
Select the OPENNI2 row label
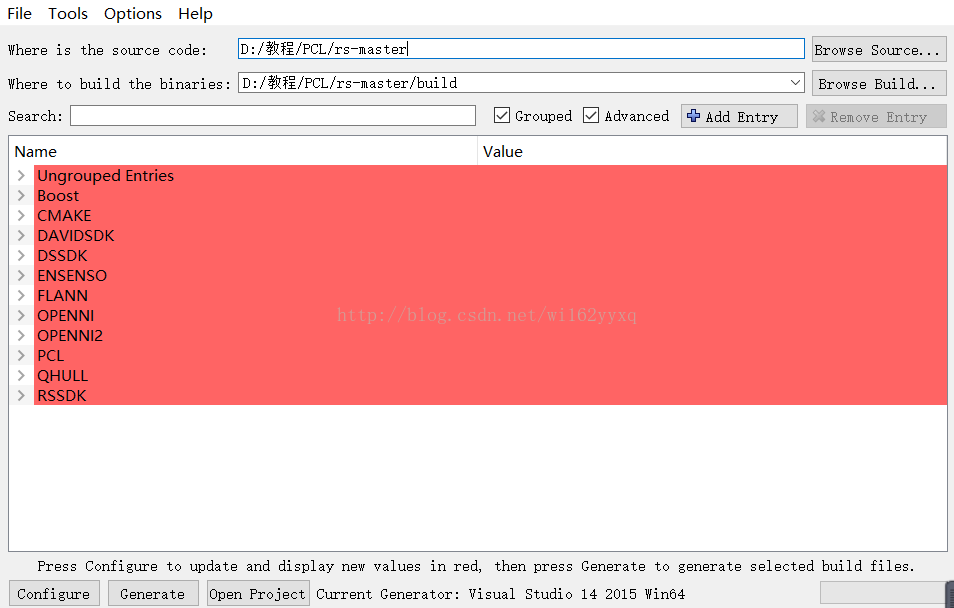70,335
